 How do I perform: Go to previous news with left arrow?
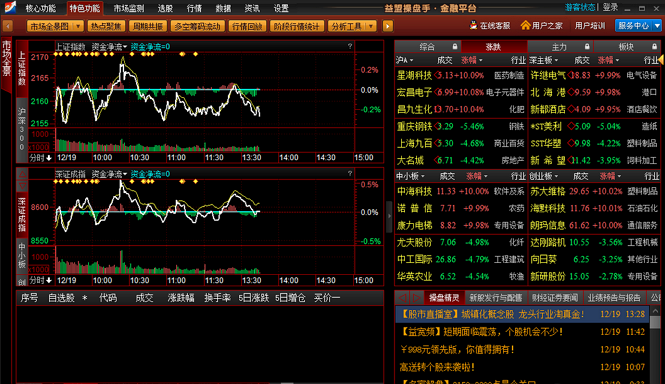(402, 297)
